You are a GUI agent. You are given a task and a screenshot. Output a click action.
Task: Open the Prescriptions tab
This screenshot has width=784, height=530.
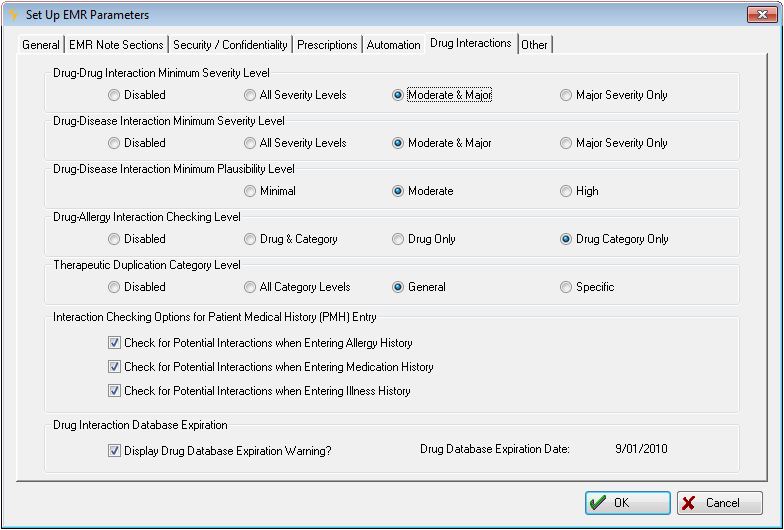click(327, 45)
